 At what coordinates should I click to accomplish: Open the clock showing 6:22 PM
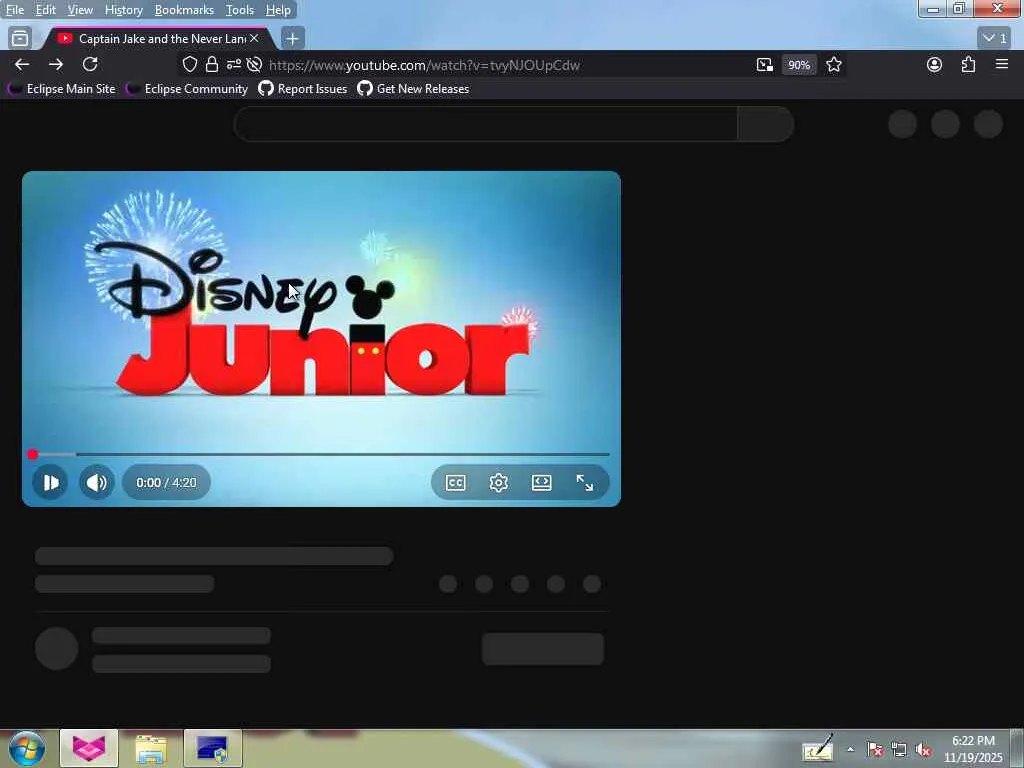click(973, 749)
